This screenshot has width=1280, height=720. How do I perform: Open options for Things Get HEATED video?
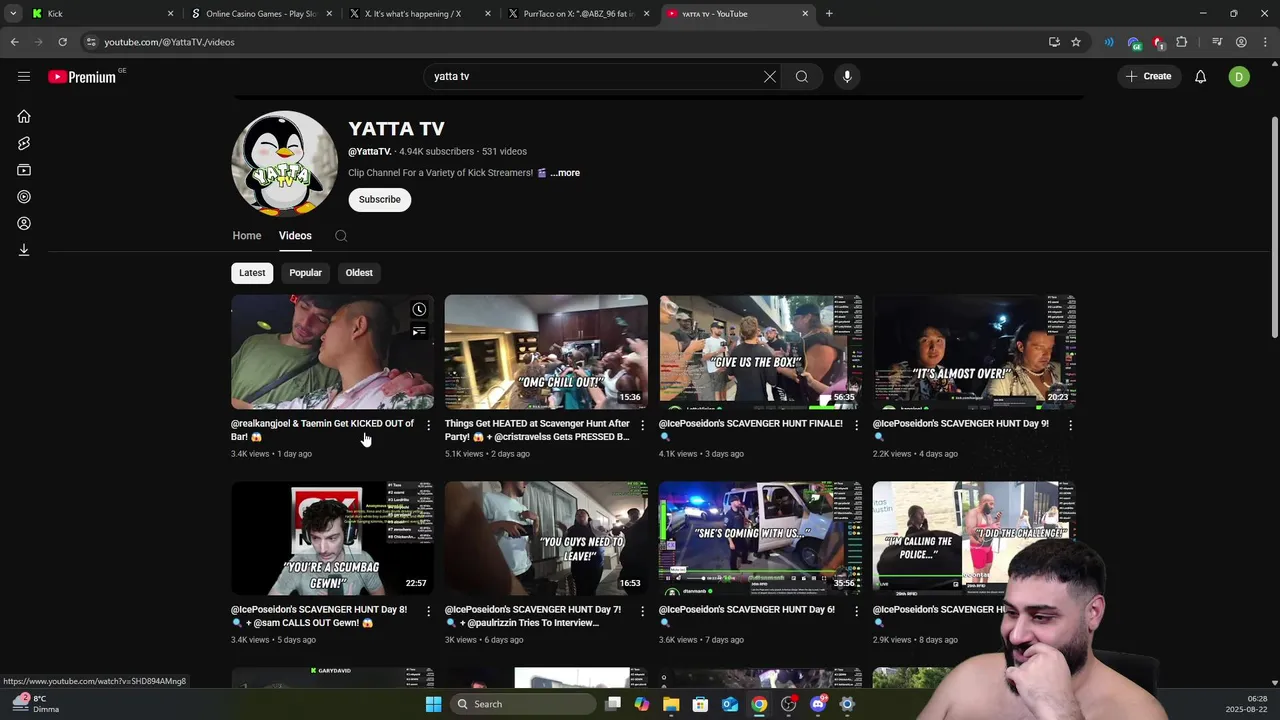click(x=643, y=425)
